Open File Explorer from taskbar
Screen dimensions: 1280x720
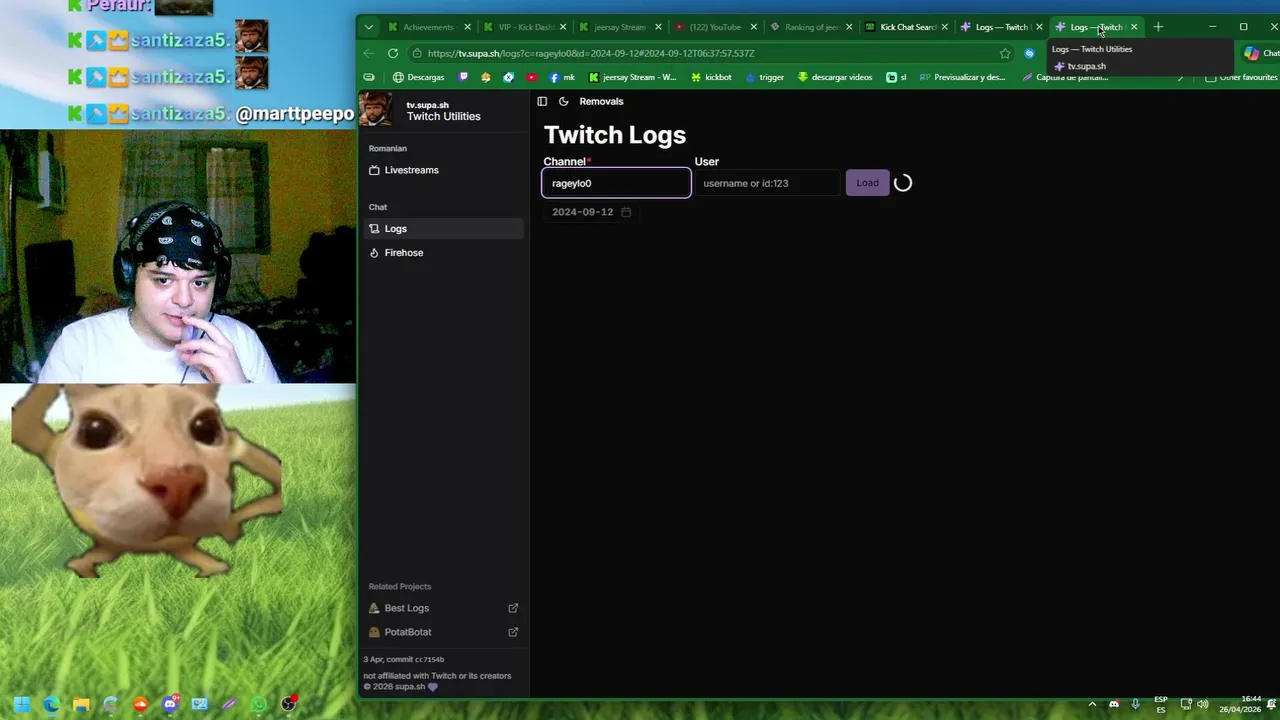pos(81,704)
